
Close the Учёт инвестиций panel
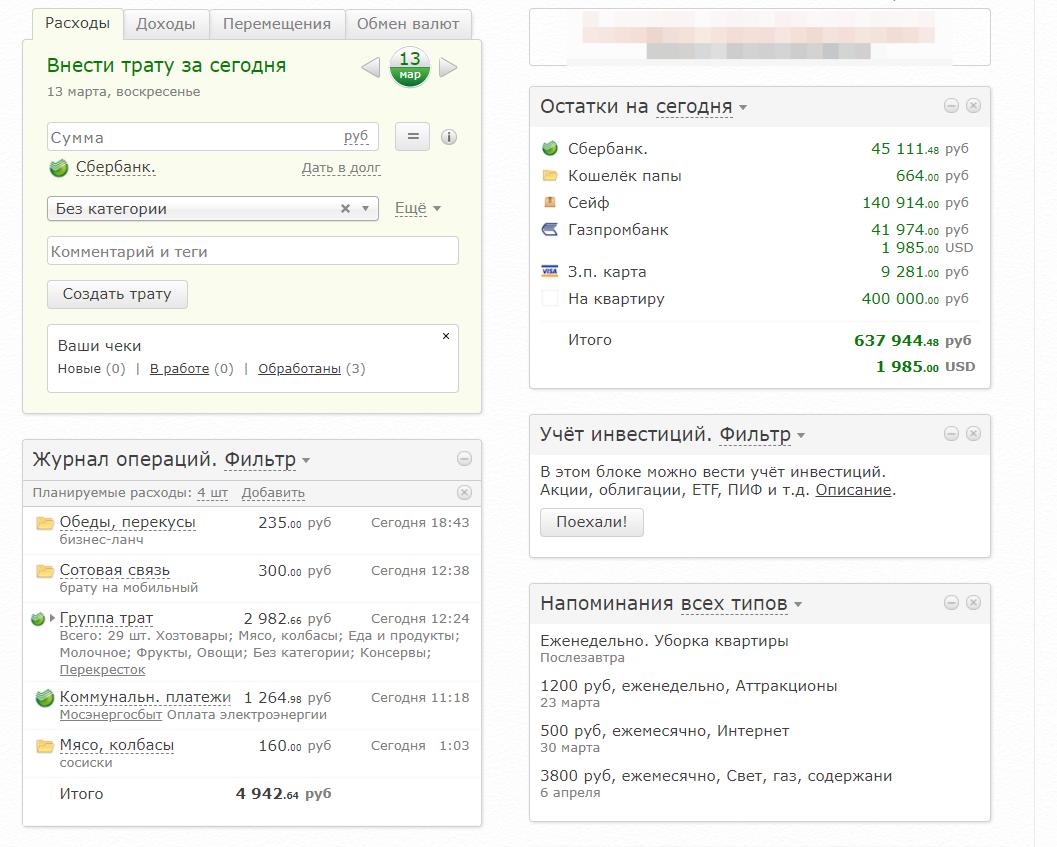[973, 434]
